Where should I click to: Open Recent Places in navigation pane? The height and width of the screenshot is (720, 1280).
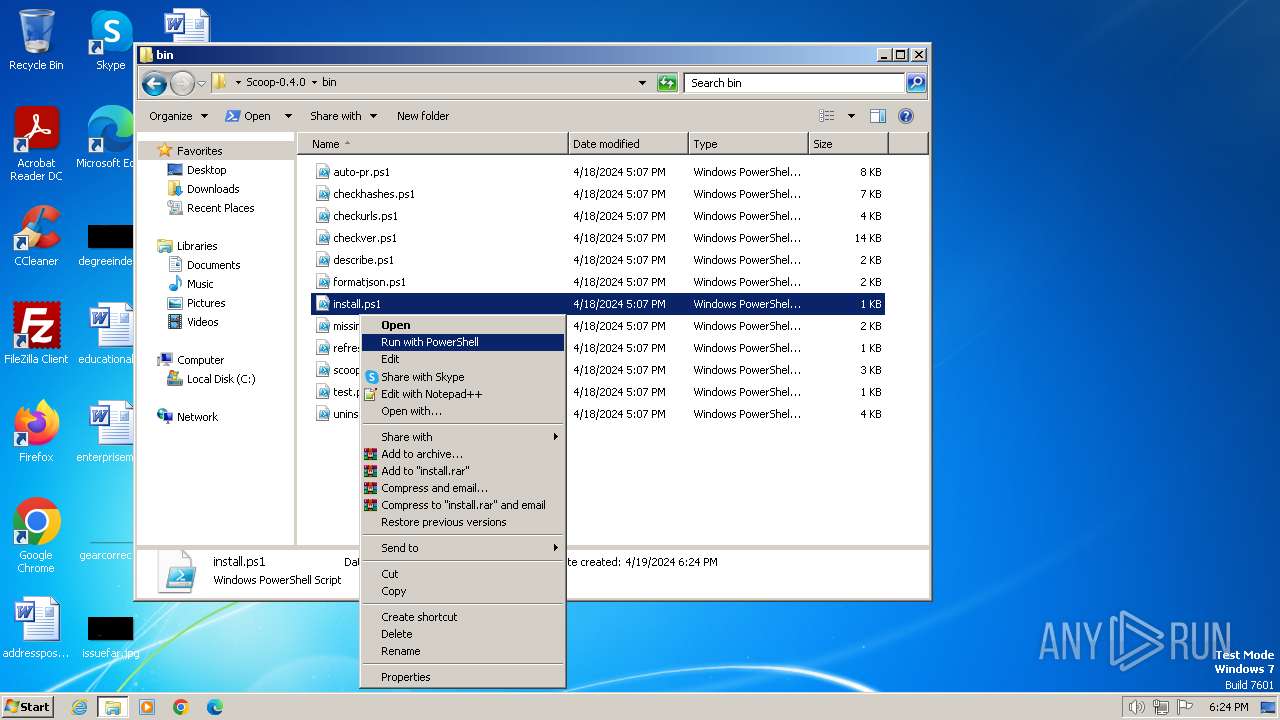220,208
